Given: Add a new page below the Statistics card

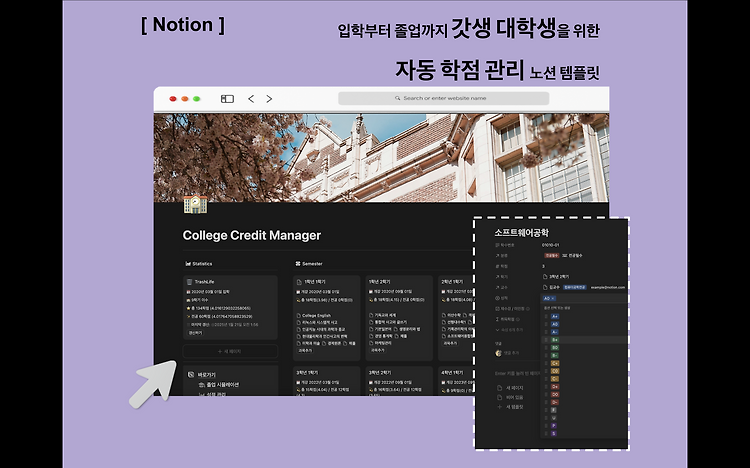Looking at the screenshot, I should tap(230, 351).
